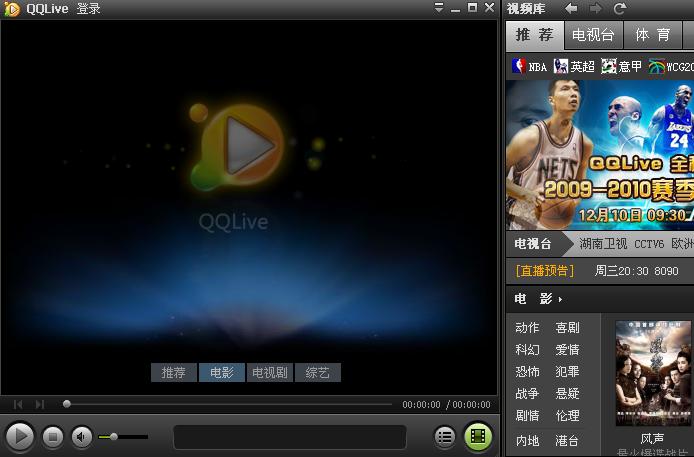
Task: Click the volume slider knob
Action: click(114, 437)
